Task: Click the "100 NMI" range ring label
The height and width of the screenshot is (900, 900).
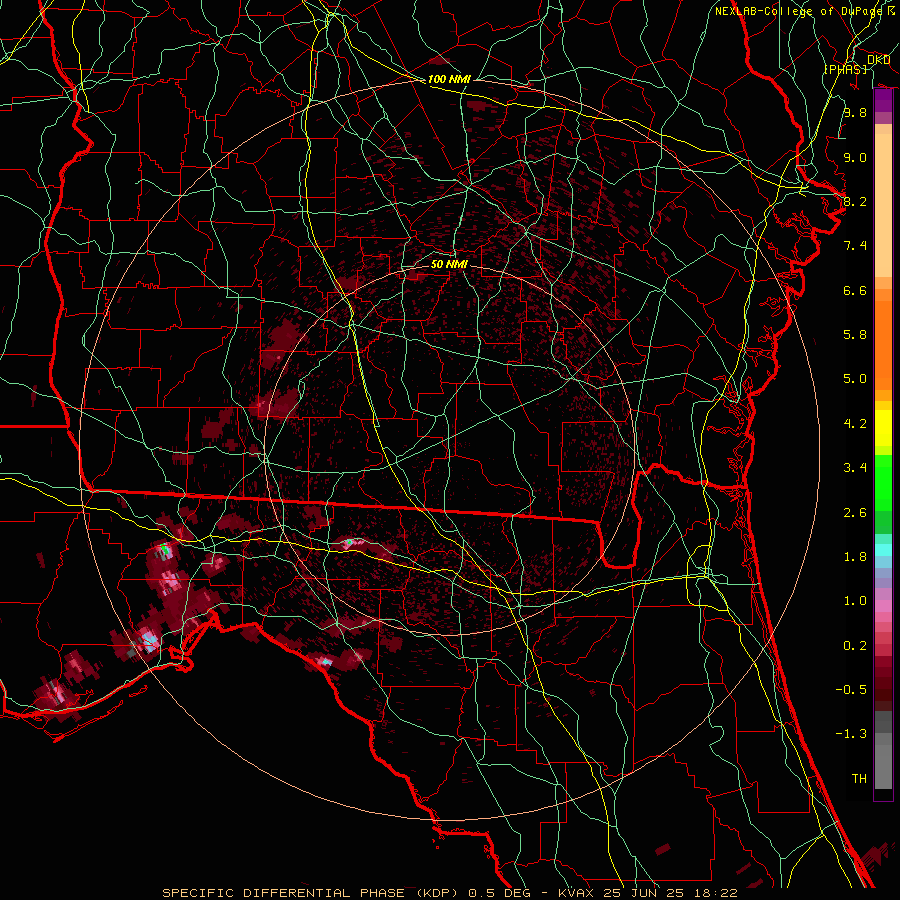Action: tap(449, 79)
